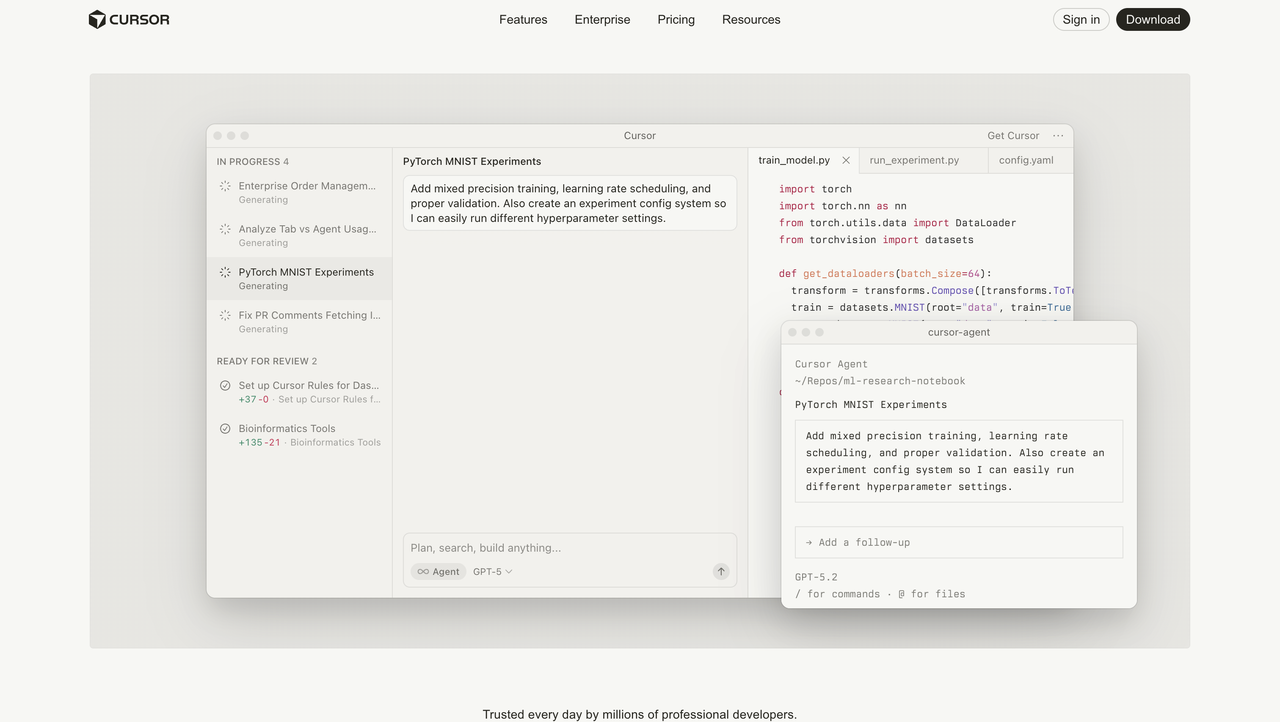Click the Add a follow-up field in cursor-agent

pos(959,542)
